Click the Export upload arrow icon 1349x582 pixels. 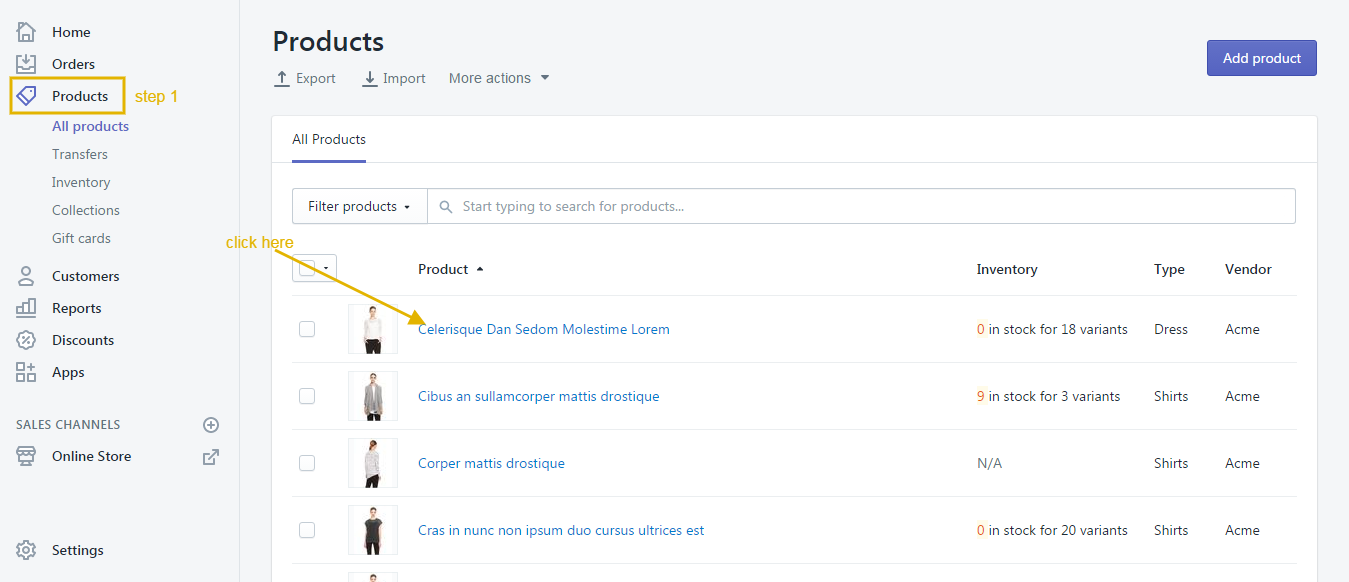[282, 78]
